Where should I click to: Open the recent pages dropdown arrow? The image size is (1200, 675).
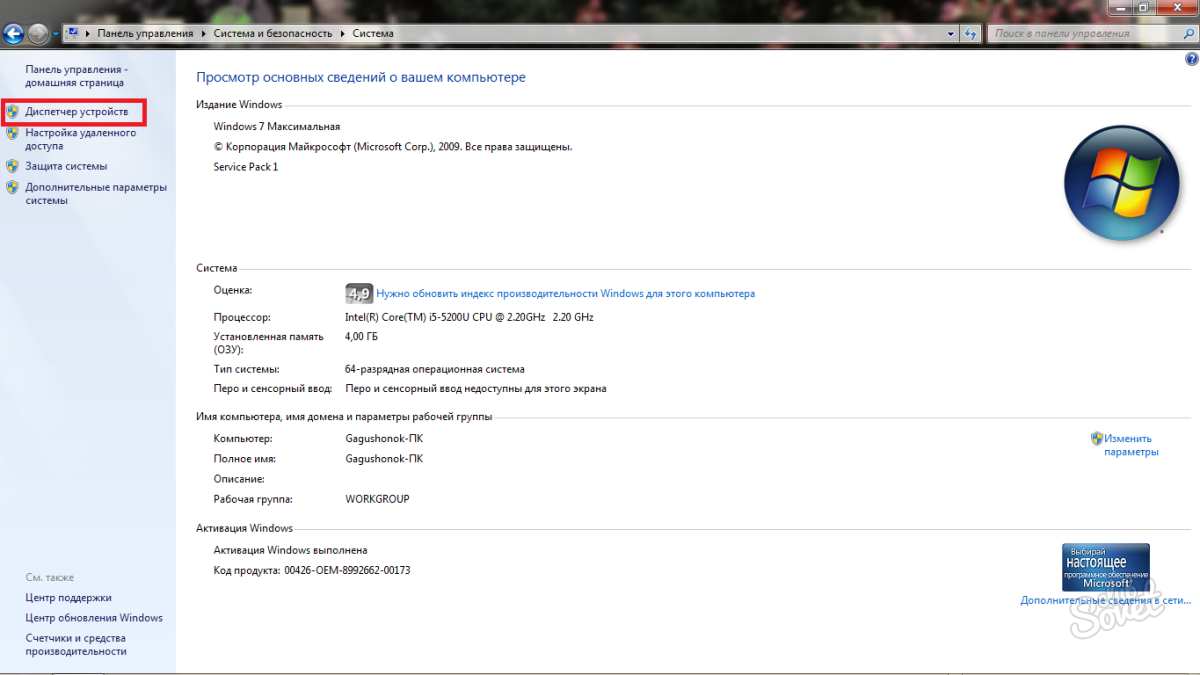[x=56, y=34]
